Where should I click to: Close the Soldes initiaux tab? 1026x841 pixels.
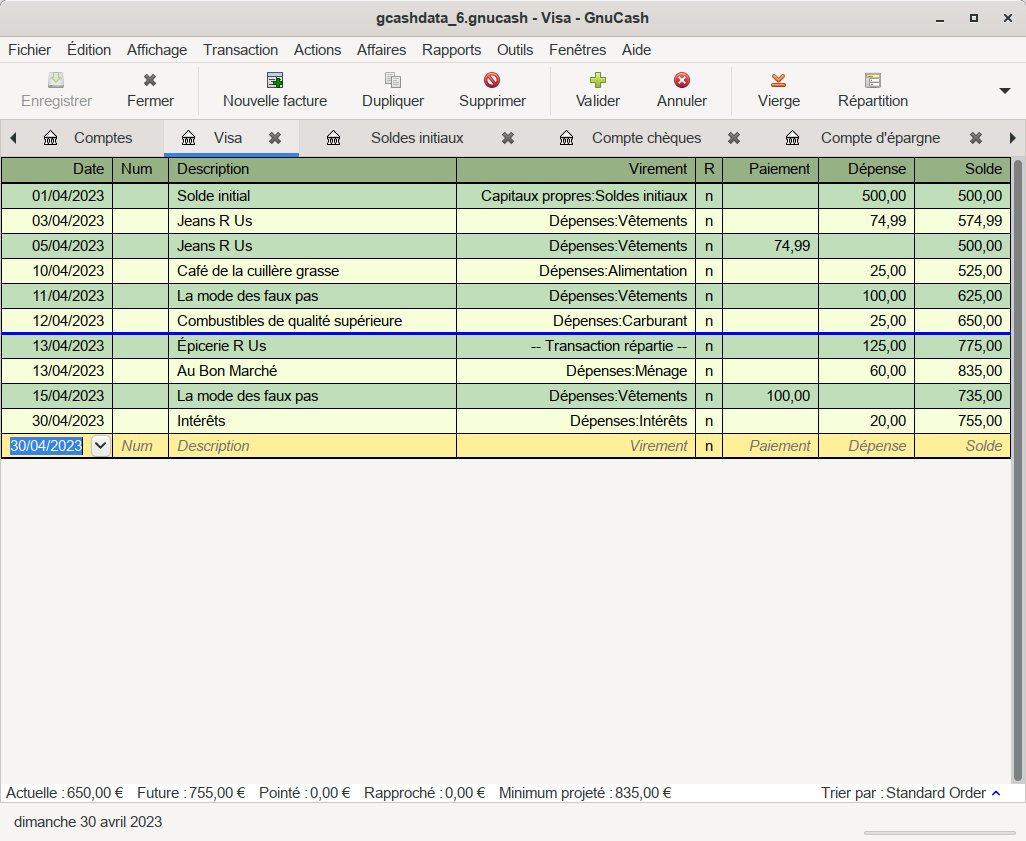pos(508,138)
